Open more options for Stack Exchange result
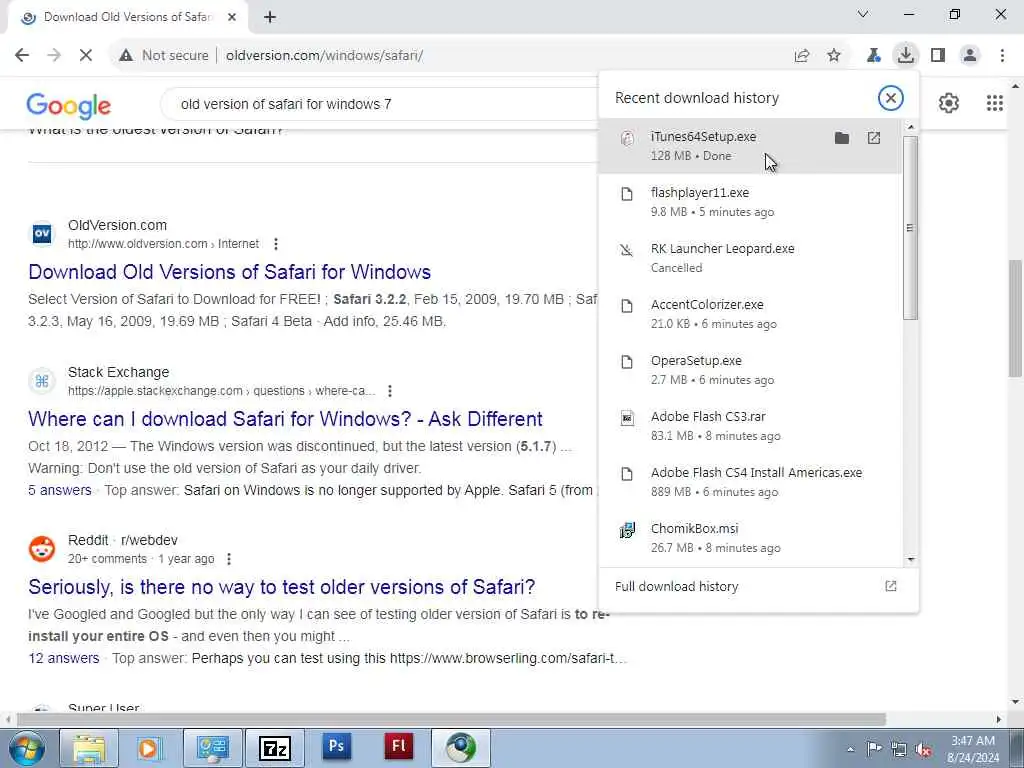Screen dimensions: 1024x768 tap(390, 391)
